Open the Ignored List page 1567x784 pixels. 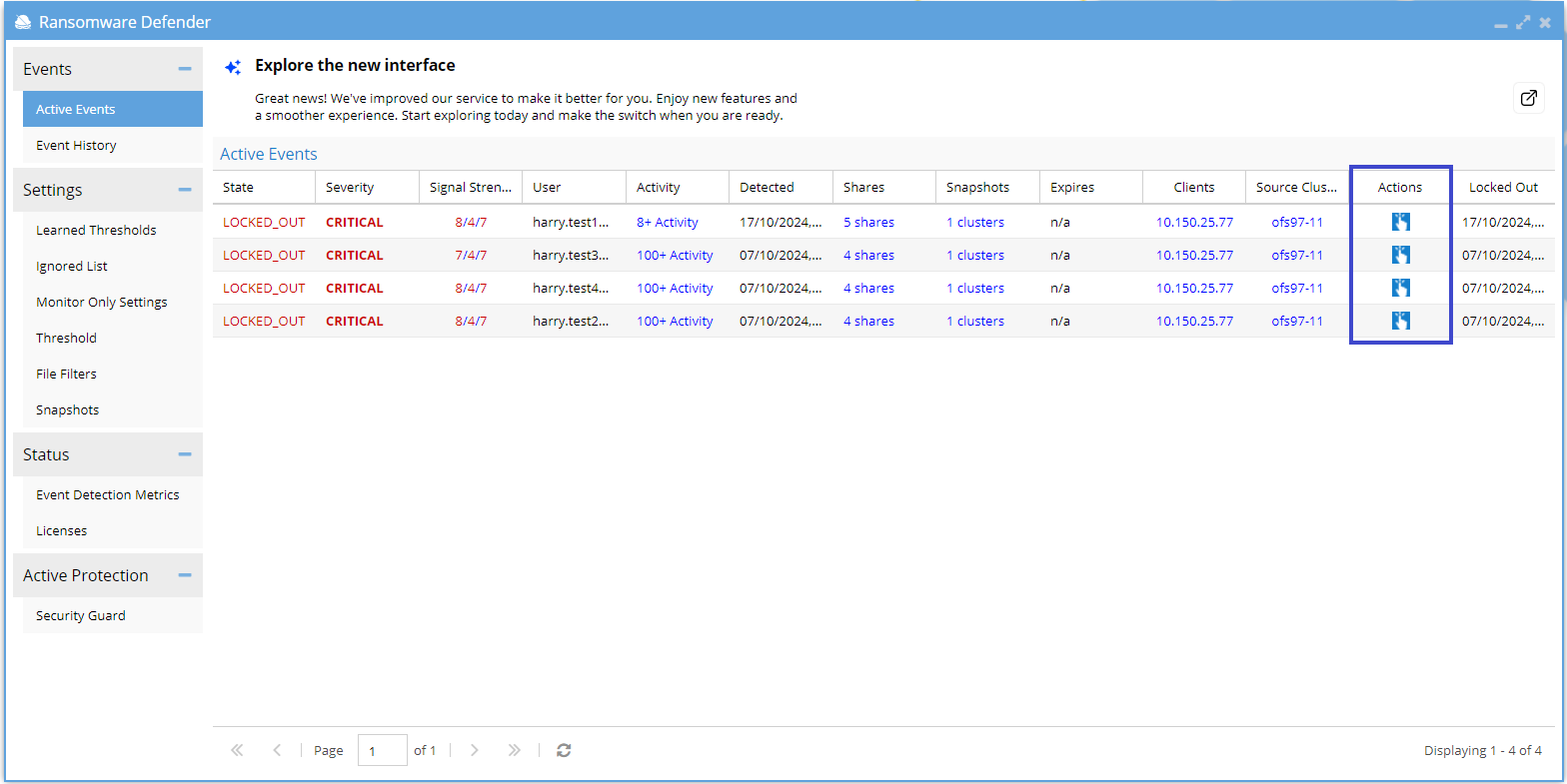point(113,266)
